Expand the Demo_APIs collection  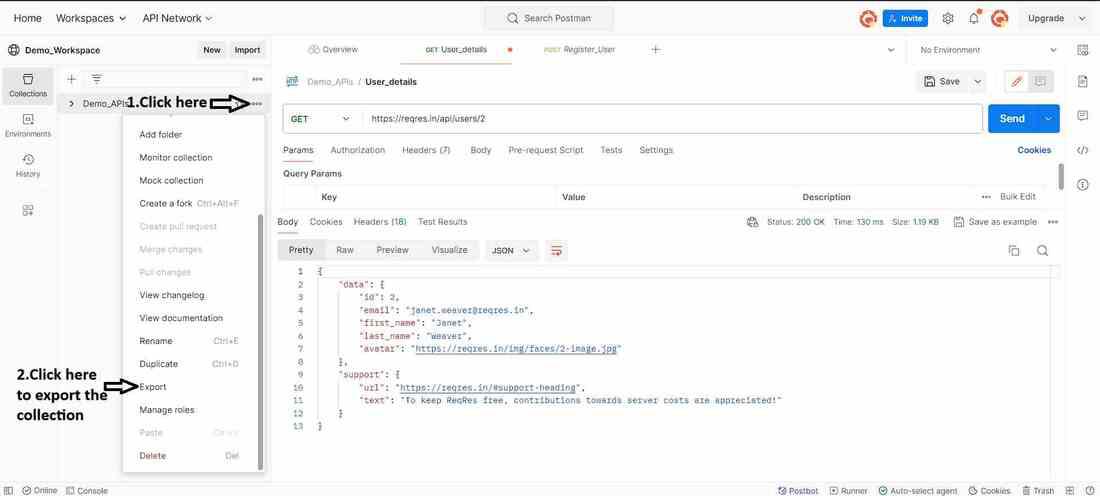click(71, 103)
